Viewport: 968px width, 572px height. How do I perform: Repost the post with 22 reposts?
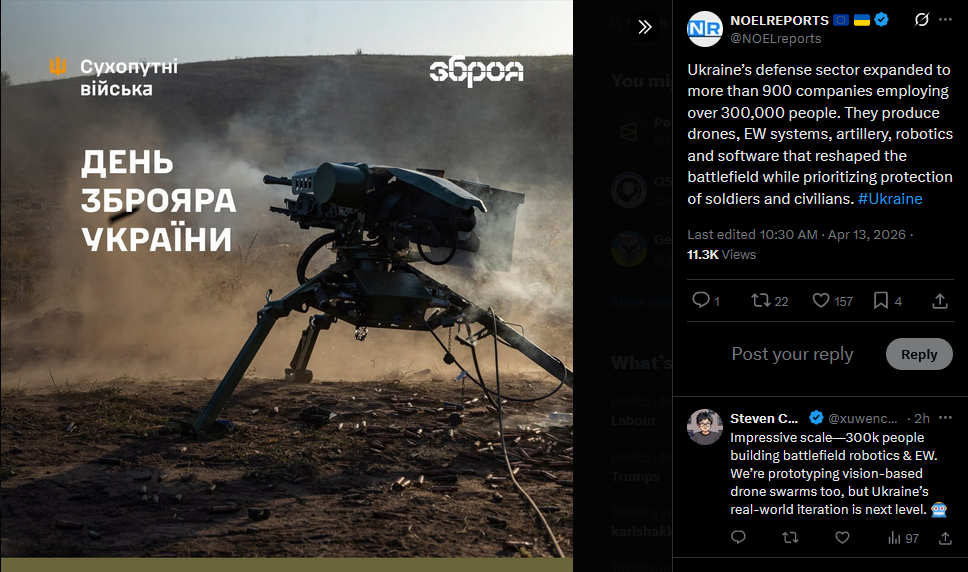click(x=769, y=301)
